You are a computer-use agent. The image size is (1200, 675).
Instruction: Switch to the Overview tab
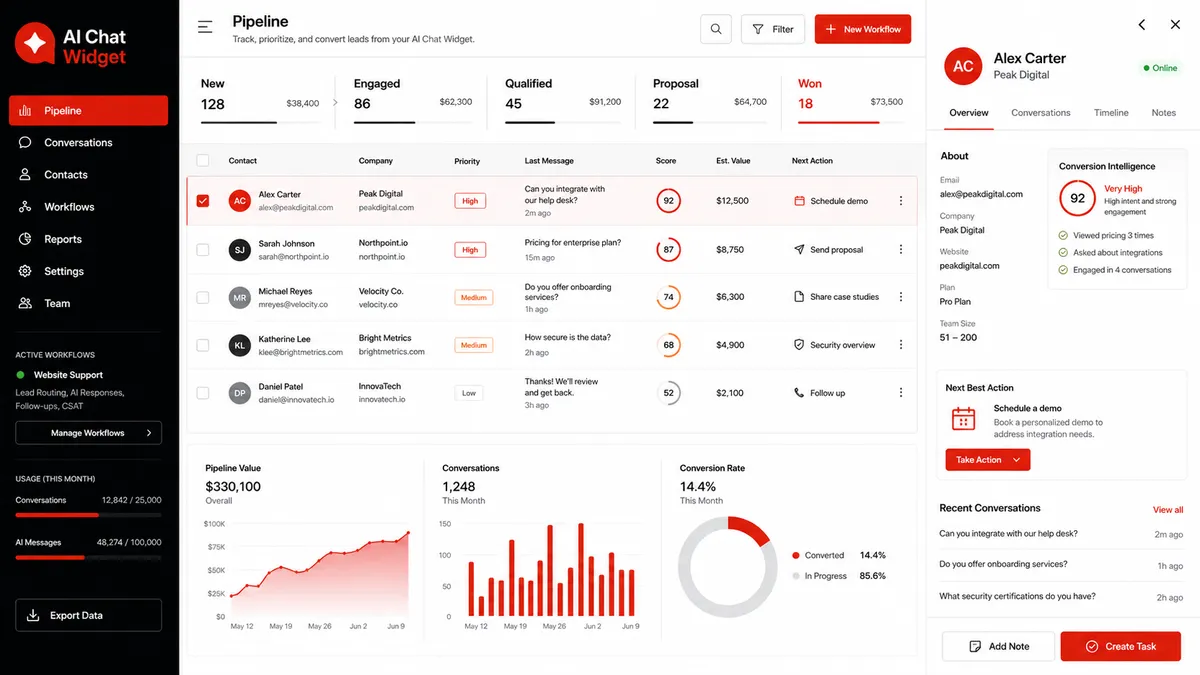click(969, 113)
